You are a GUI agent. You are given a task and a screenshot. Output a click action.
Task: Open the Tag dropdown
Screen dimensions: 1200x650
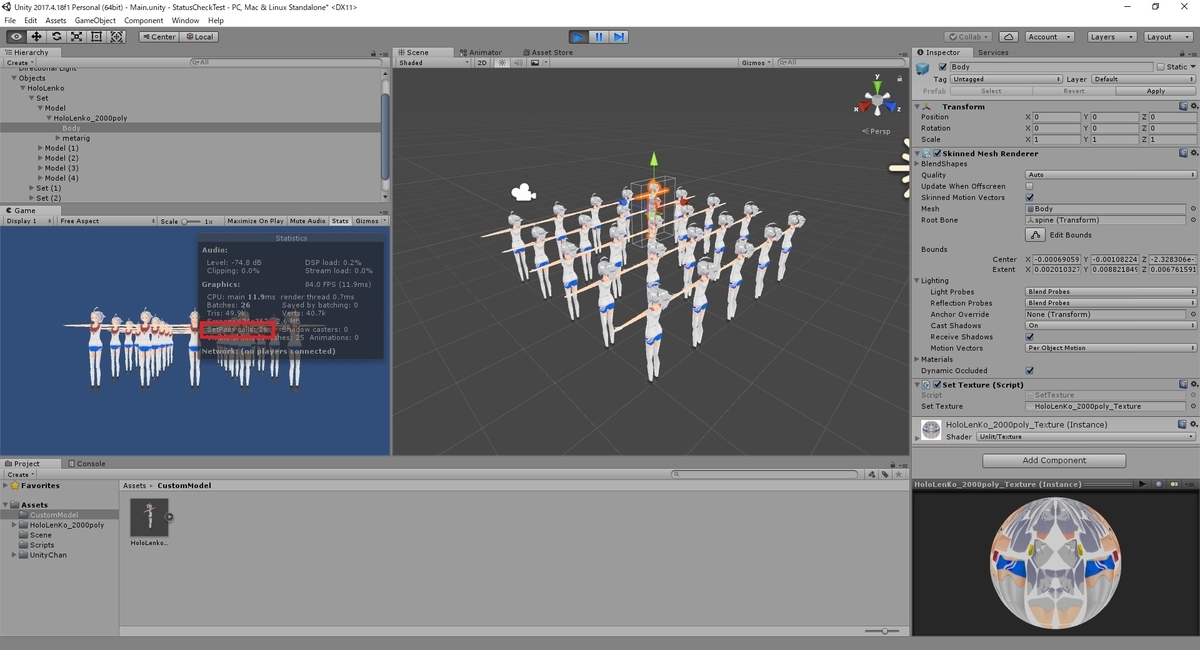tap(1006, 79)
